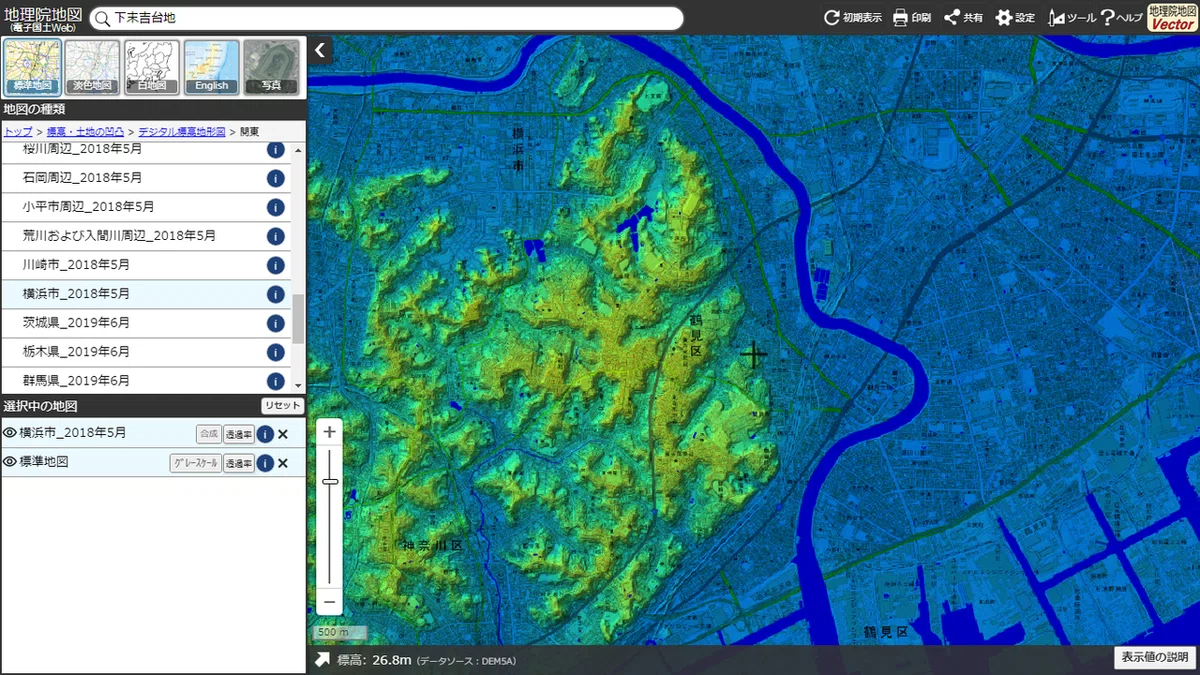
Task: Open 透過率 for 標準地図 layer
Action: 238,463
